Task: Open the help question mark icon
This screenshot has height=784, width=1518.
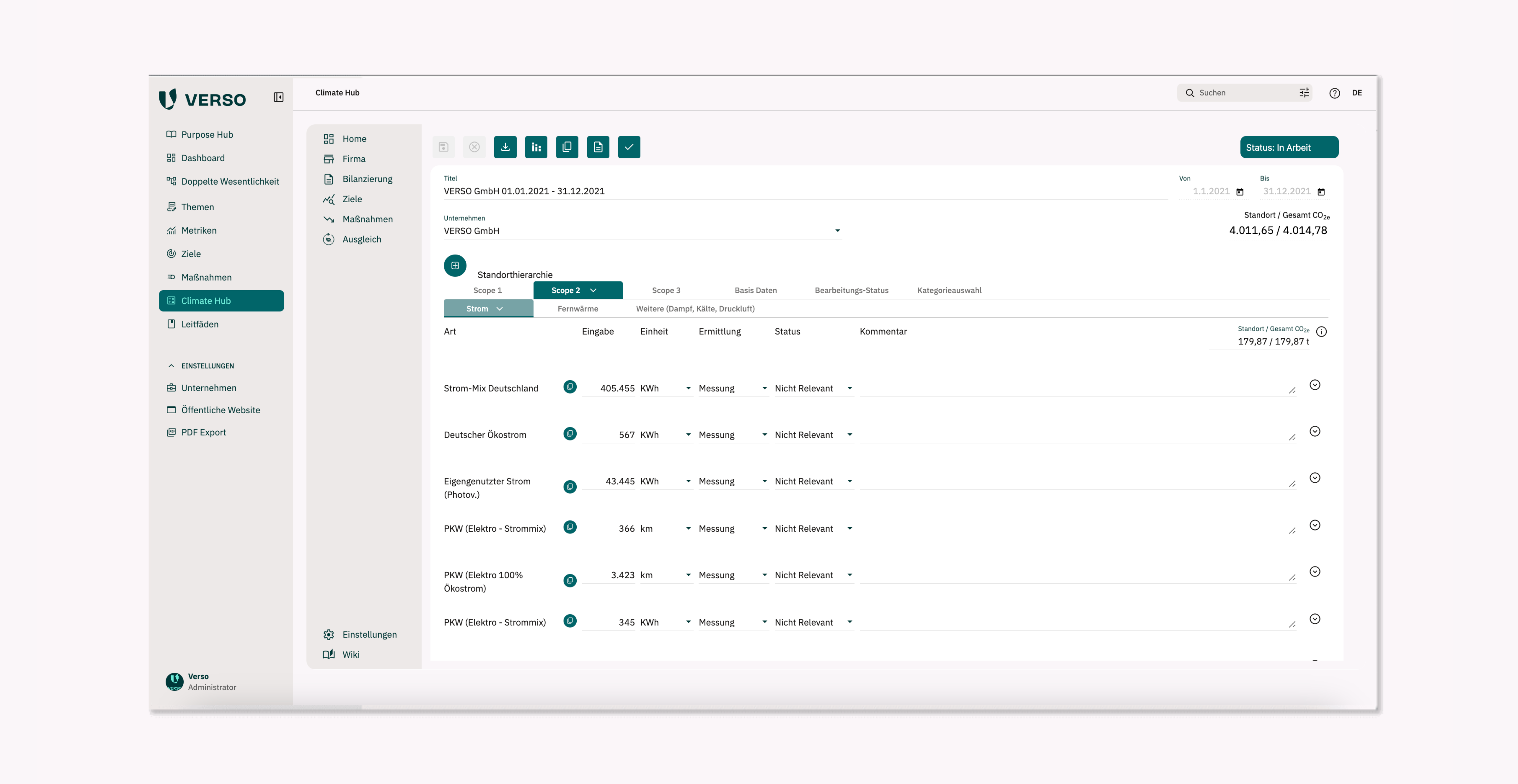Action: tap(1335, 93)
